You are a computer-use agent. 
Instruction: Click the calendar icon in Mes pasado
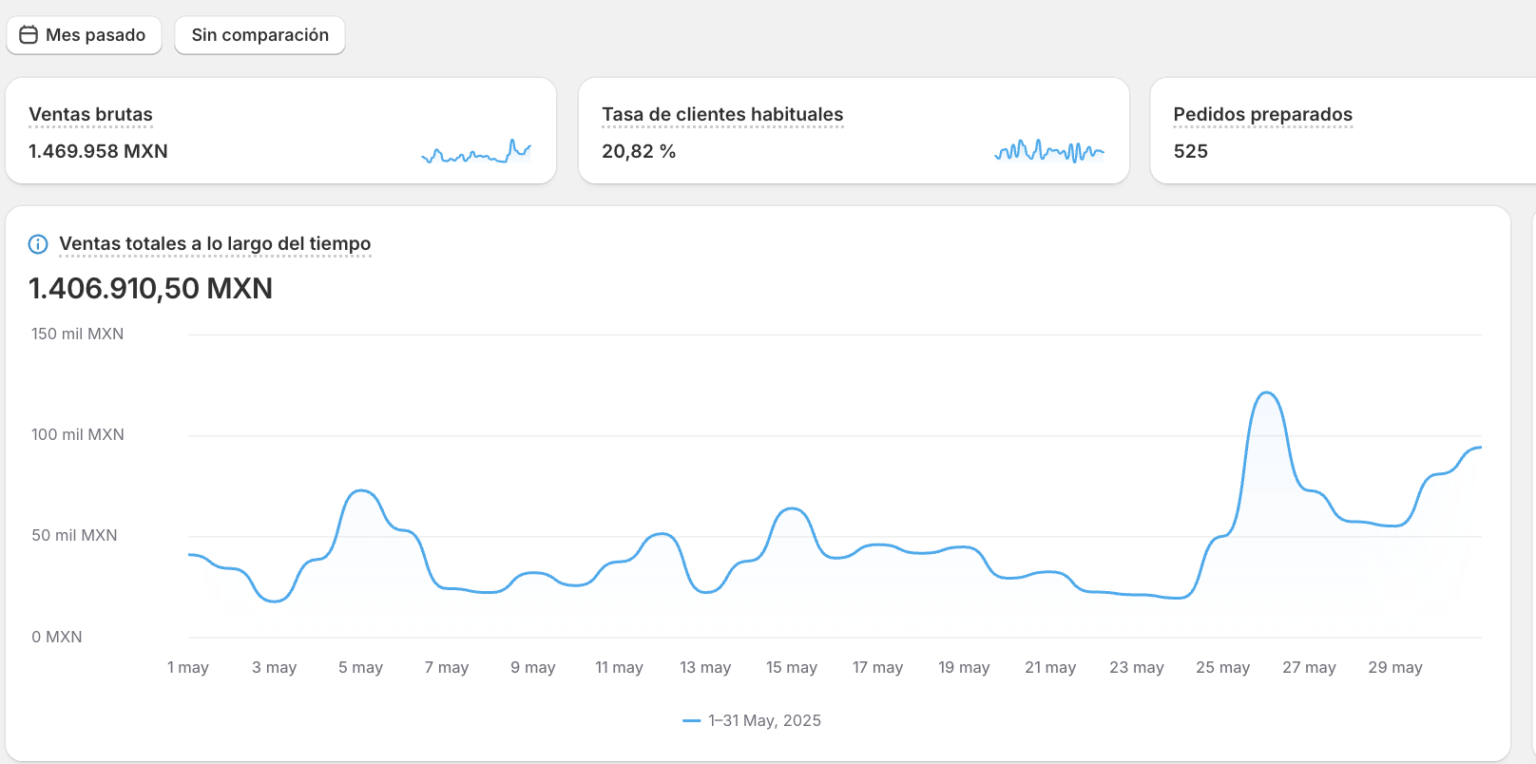click(29, 35)
